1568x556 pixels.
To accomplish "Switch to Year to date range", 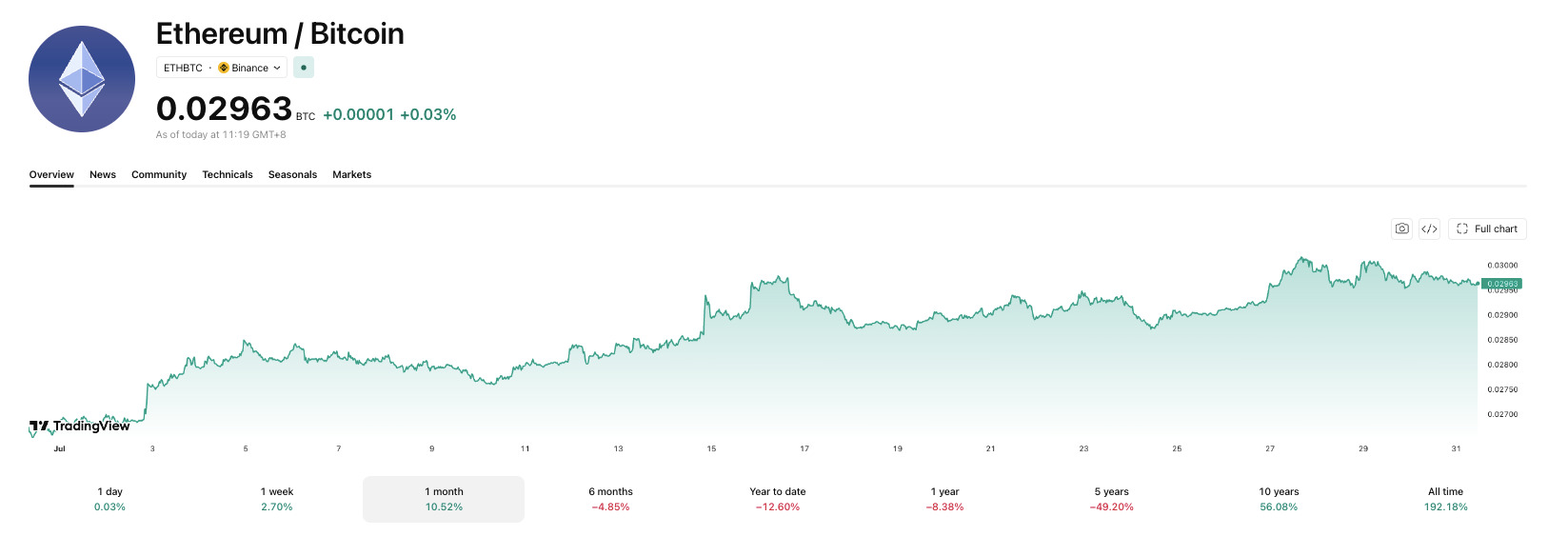I will point(778,499).
